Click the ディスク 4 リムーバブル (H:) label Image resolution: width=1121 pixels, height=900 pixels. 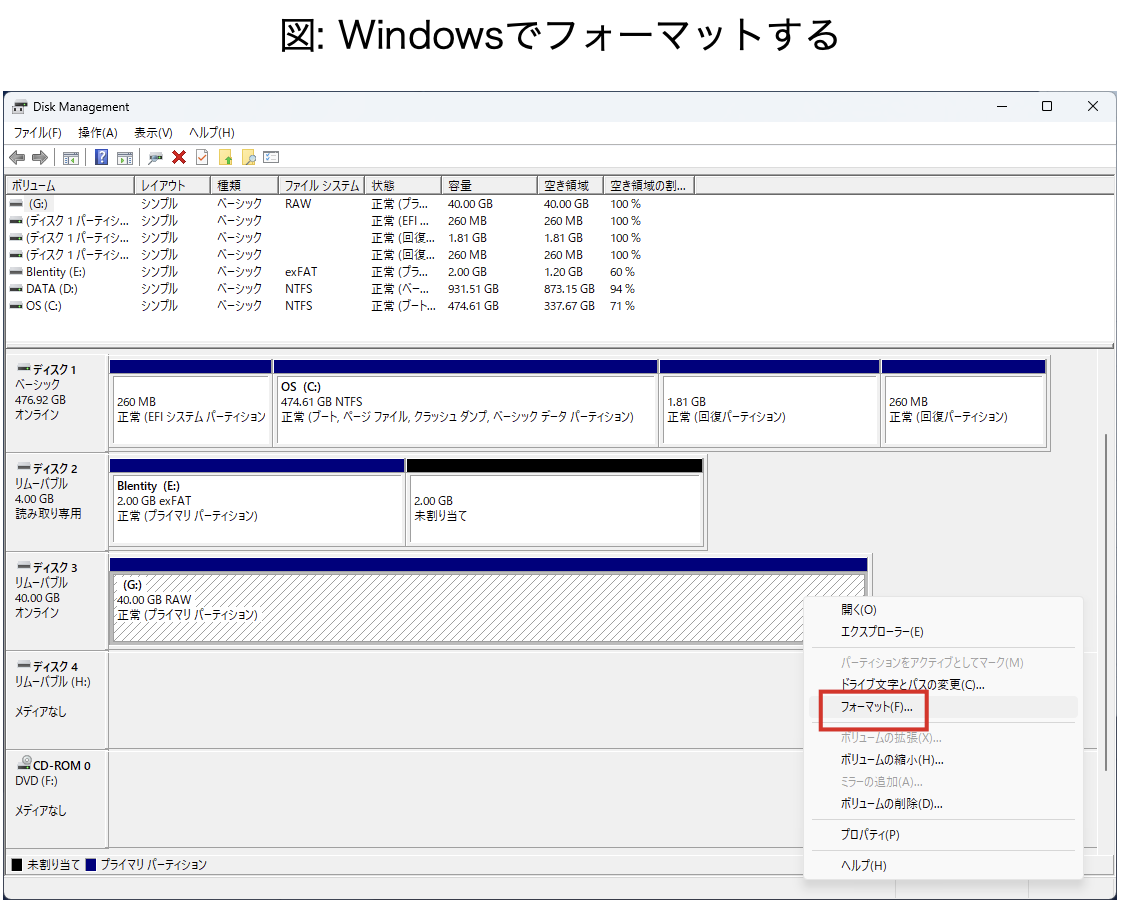(56, 699)
